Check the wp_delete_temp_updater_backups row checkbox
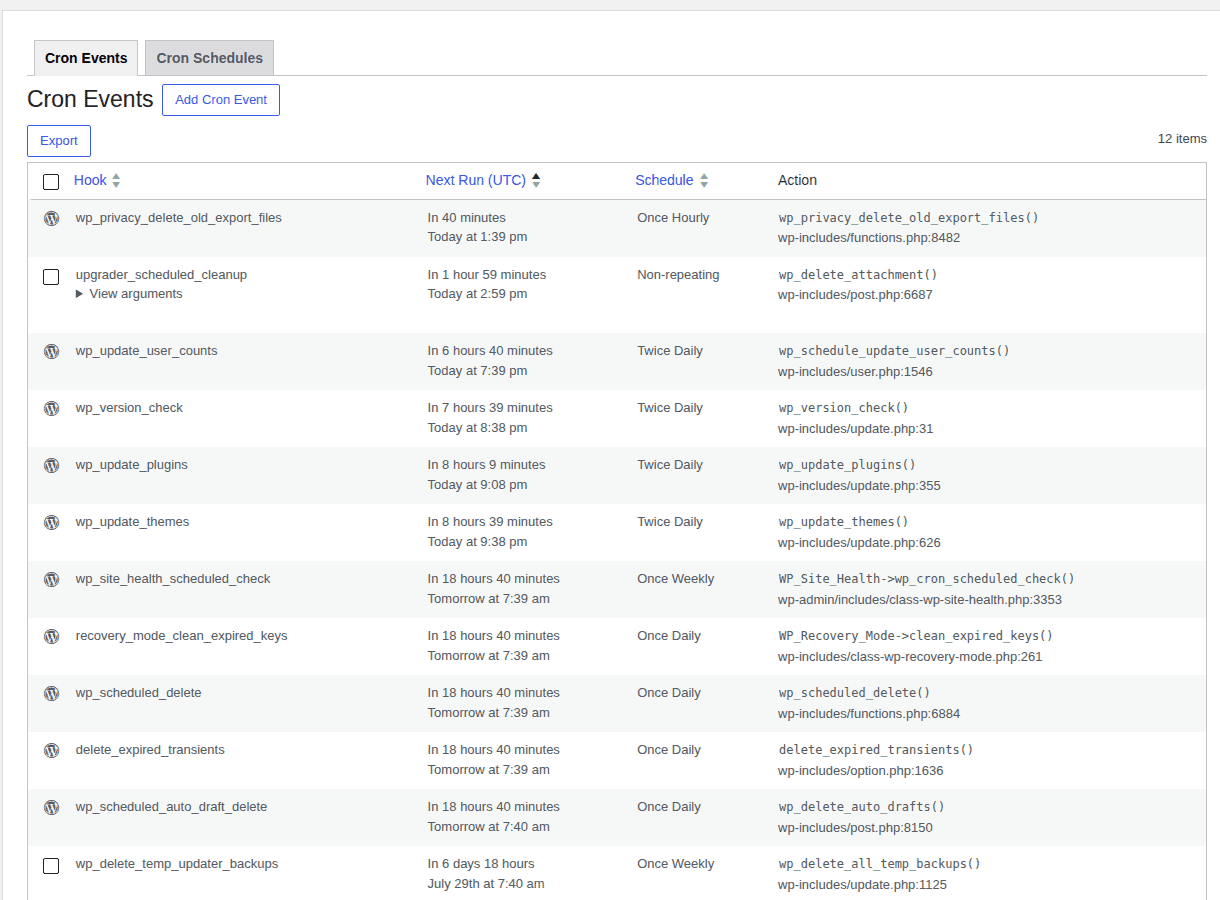 click(51, 866)
